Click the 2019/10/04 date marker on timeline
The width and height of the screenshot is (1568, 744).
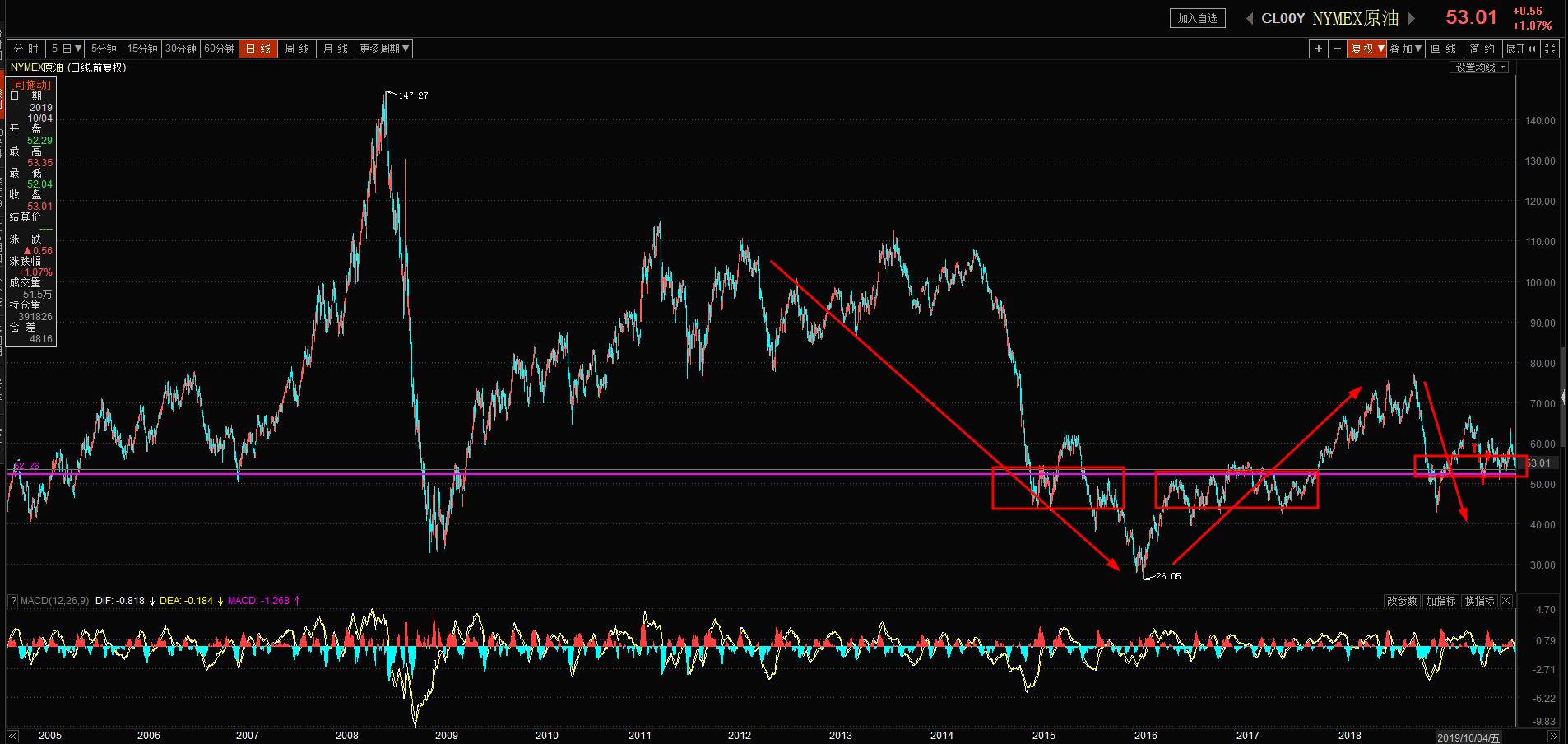(1468, 737)
